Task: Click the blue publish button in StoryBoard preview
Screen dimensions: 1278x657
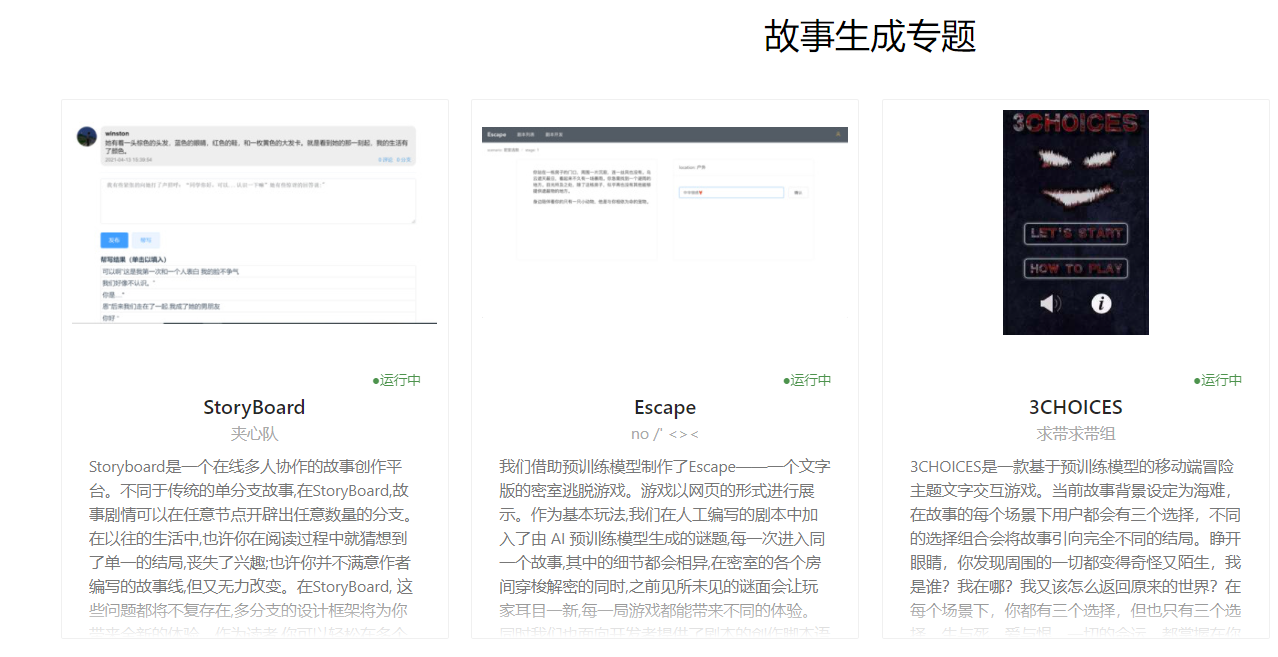Action: 114,240
